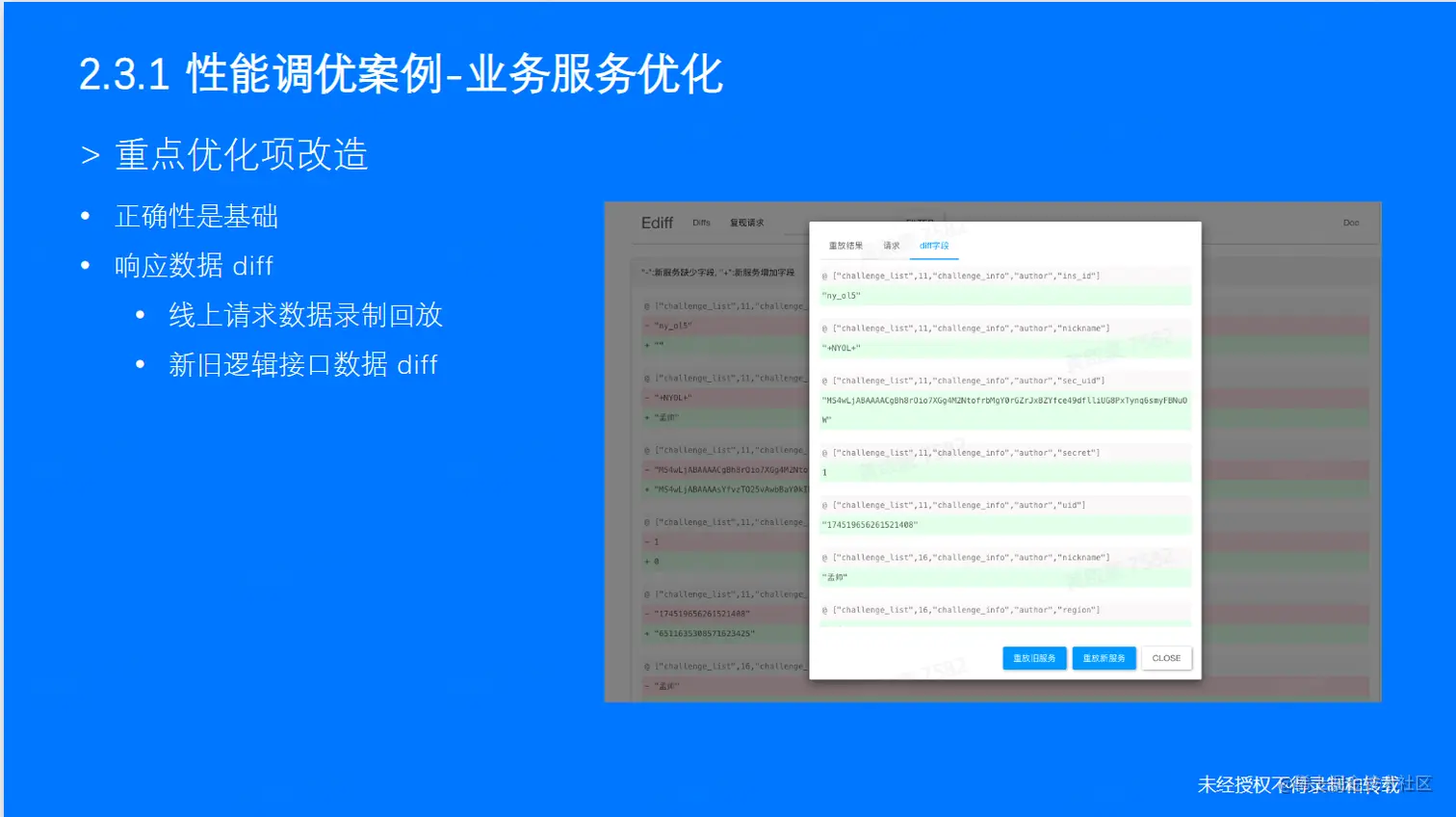Select the diff字段 tab
This screenshot has height=817, width=1456.
(935, 246)
